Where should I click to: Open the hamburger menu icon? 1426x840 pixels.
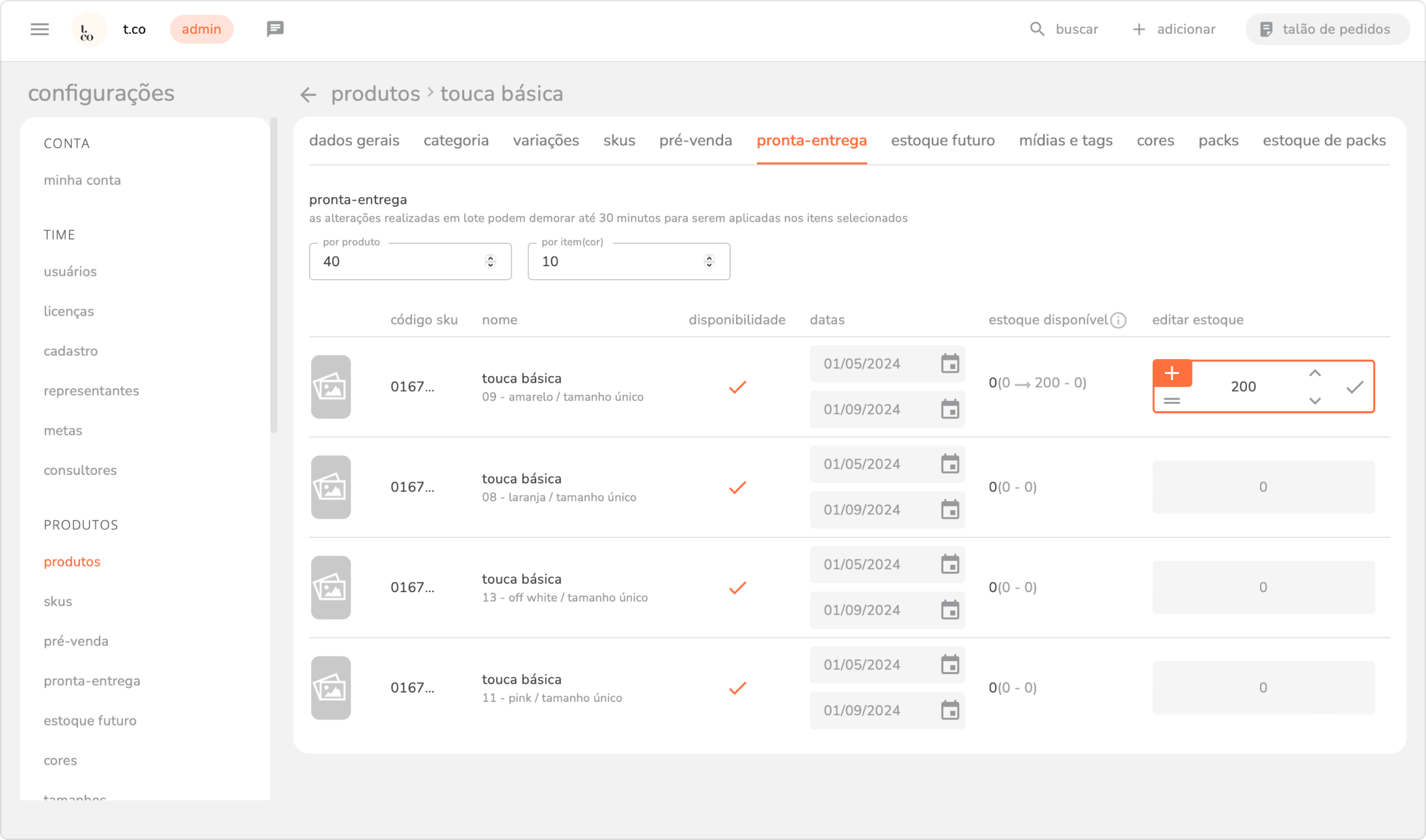pos(40,29)
